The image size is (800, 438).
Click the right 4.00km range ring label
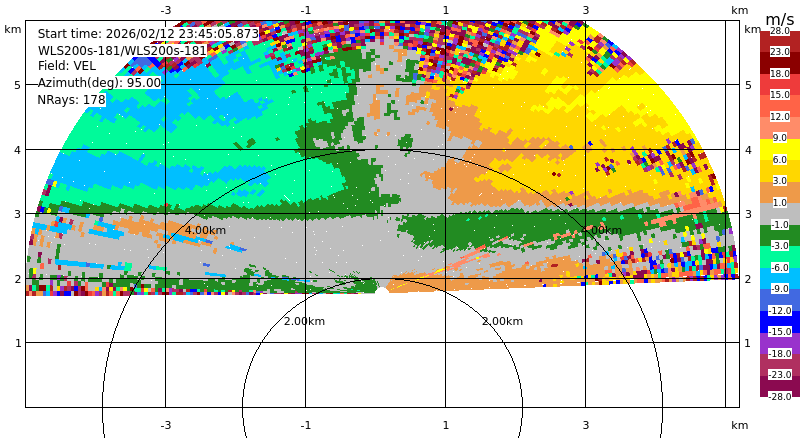point(602,230)
